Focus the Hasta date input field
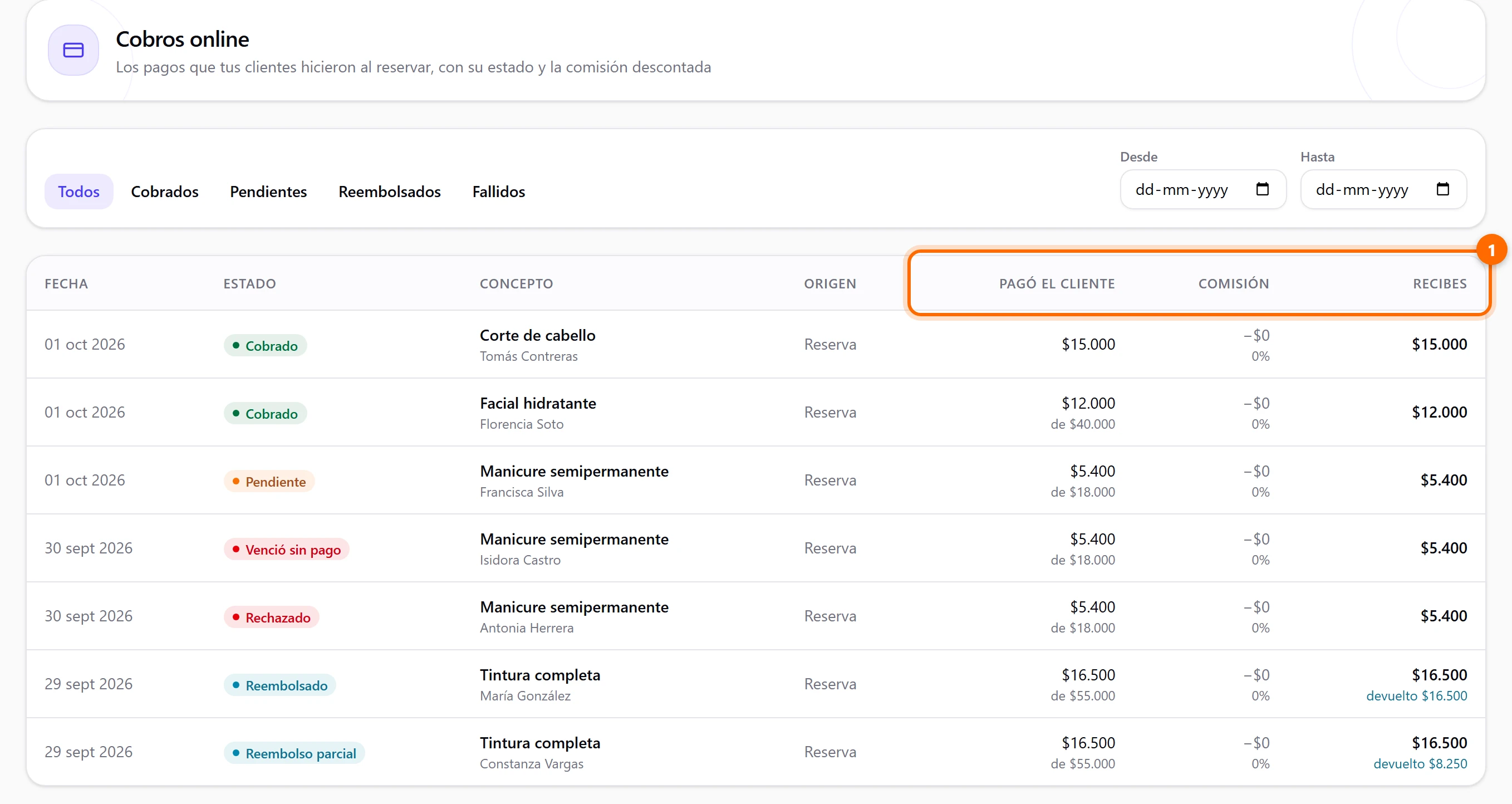Screen dimensions: 1512x804 (x=1383, y=189)
